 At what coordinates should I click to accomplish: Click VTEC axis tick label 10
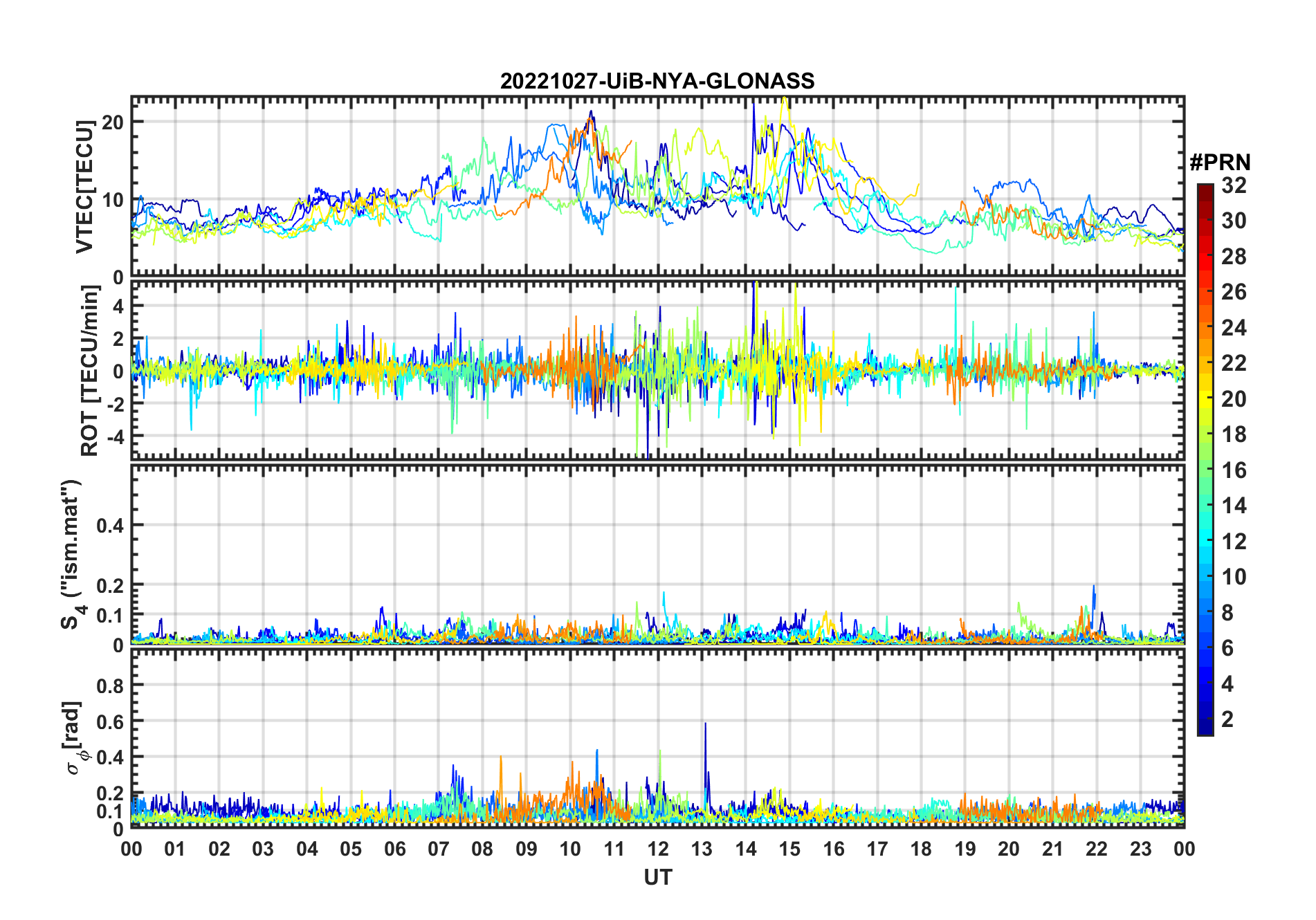(x=113, y=201)
